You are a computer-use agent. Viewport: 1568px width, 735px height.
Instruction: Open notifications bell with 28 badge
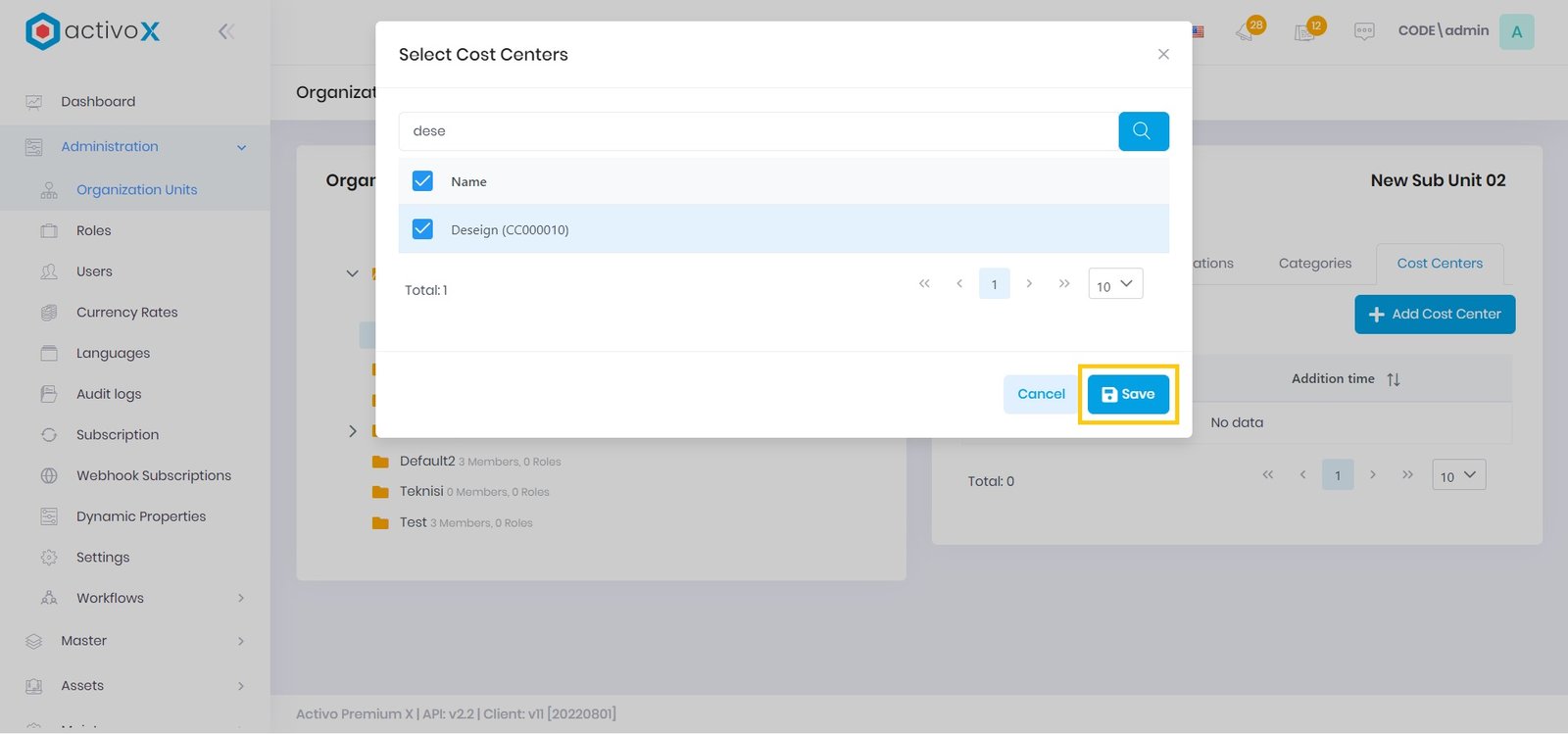tap(1248, 30)
